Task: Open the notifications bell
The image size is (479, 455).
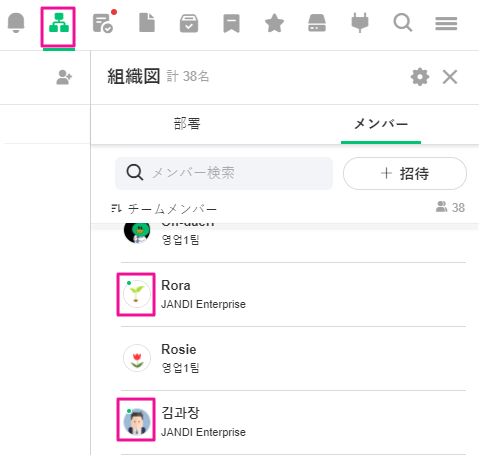Action: (16, 23)
